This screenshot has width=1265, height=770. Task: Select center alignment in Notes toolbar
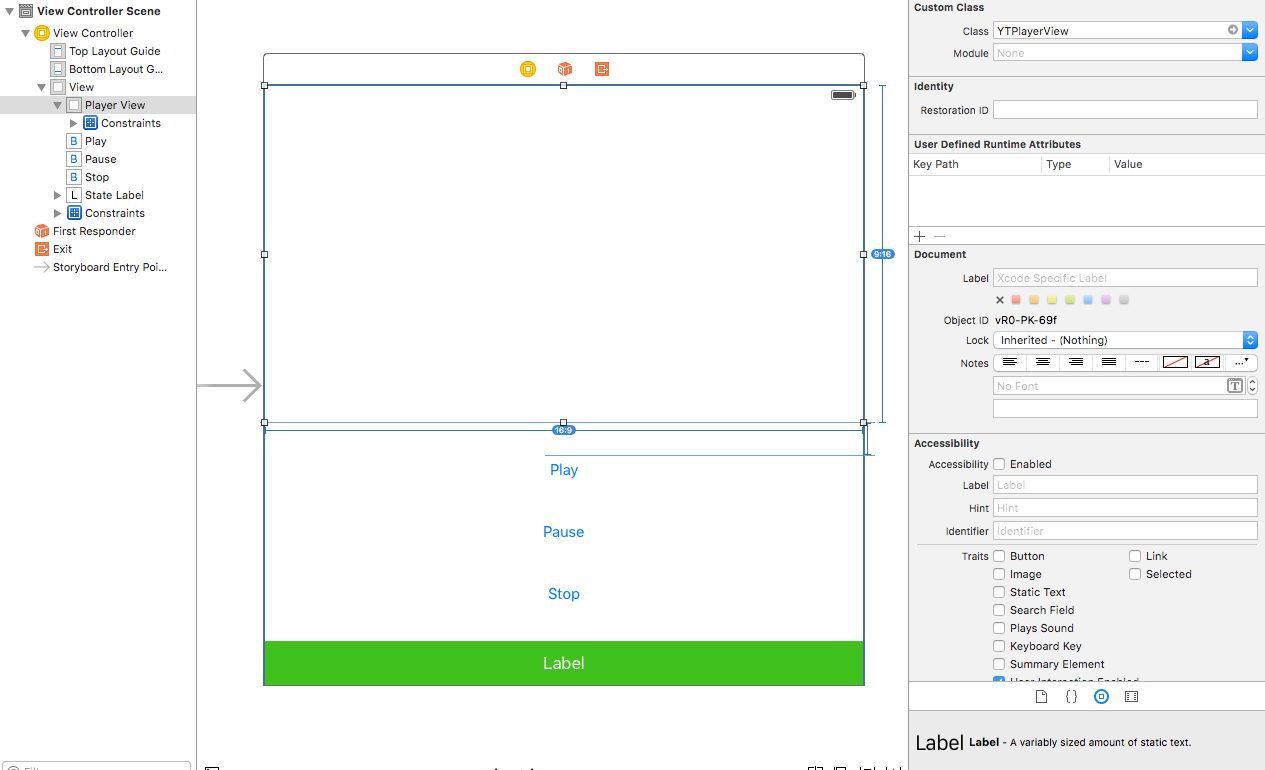[x=1043, y=362]
